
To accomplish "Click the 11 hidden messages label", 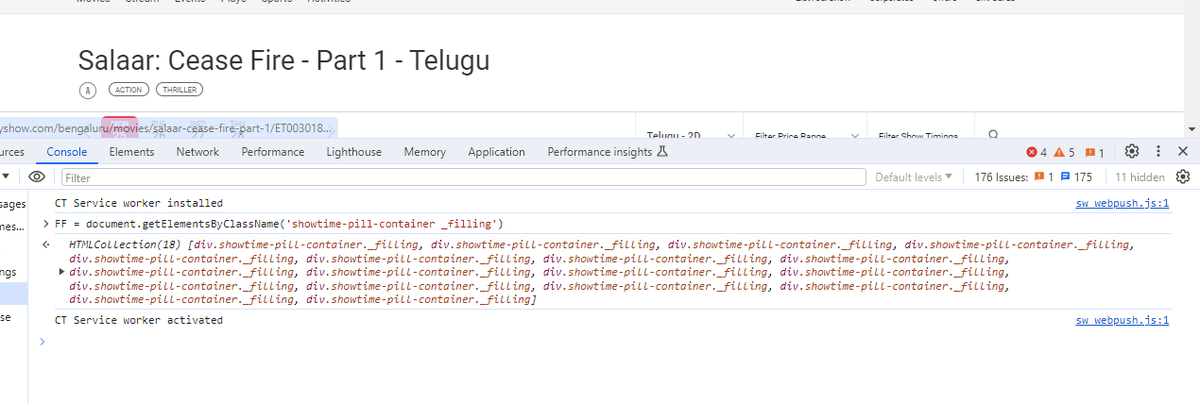I will click(1140, 177).
